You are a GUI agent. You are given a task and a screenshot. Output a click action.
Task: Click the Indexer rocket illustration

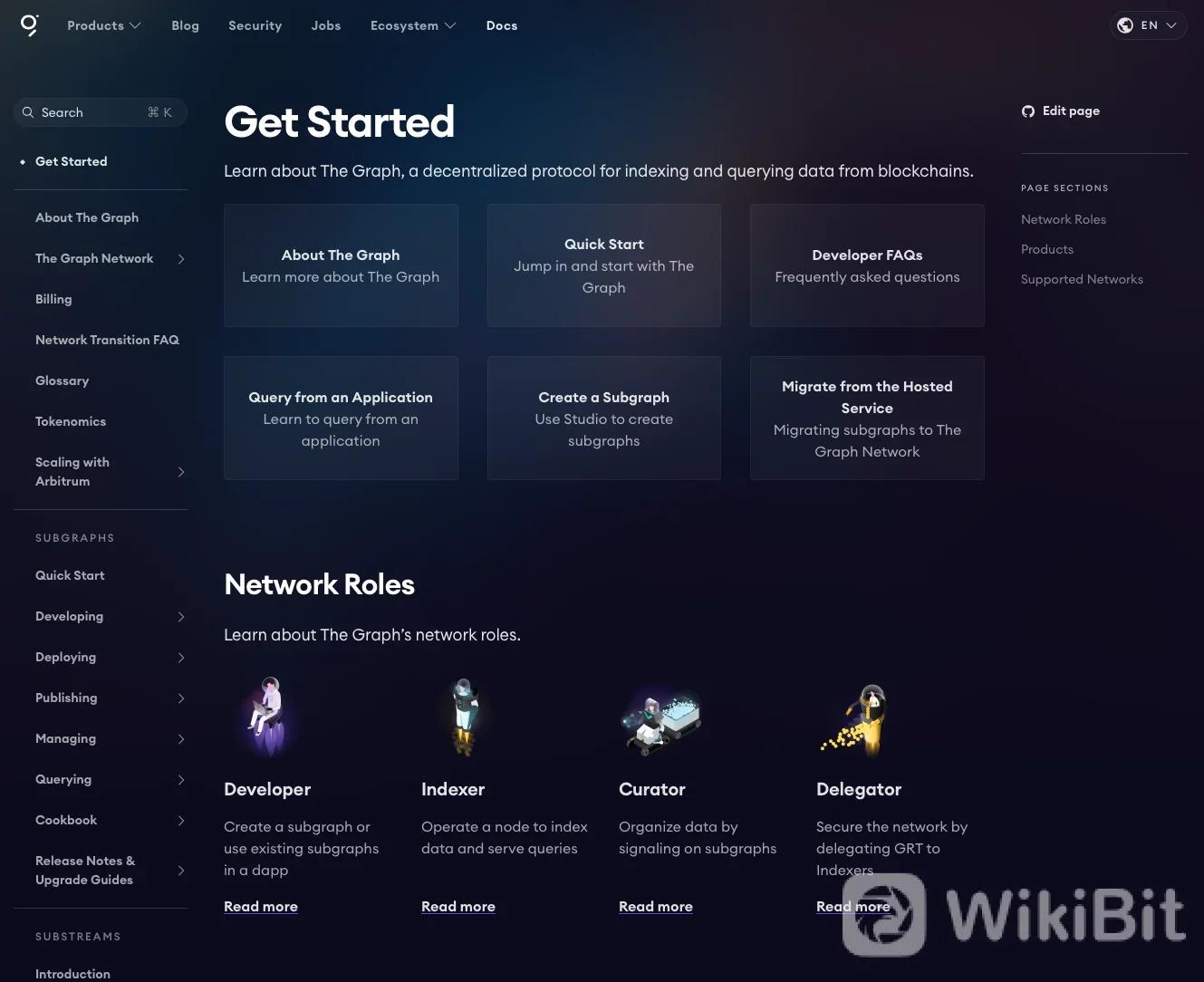click(465, 717)
